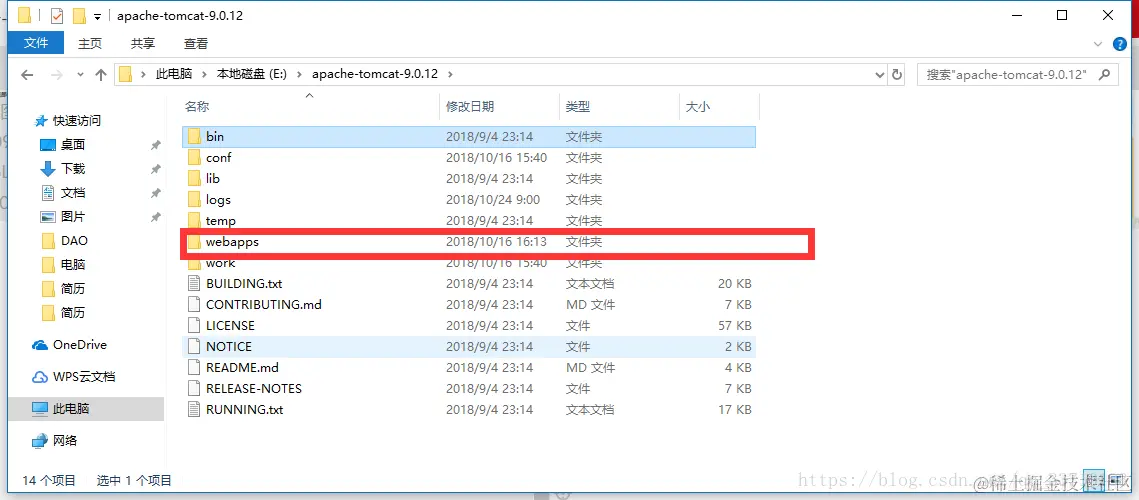Go forward with the right arrow
1139x500 pixels.
tap(56, 74)
